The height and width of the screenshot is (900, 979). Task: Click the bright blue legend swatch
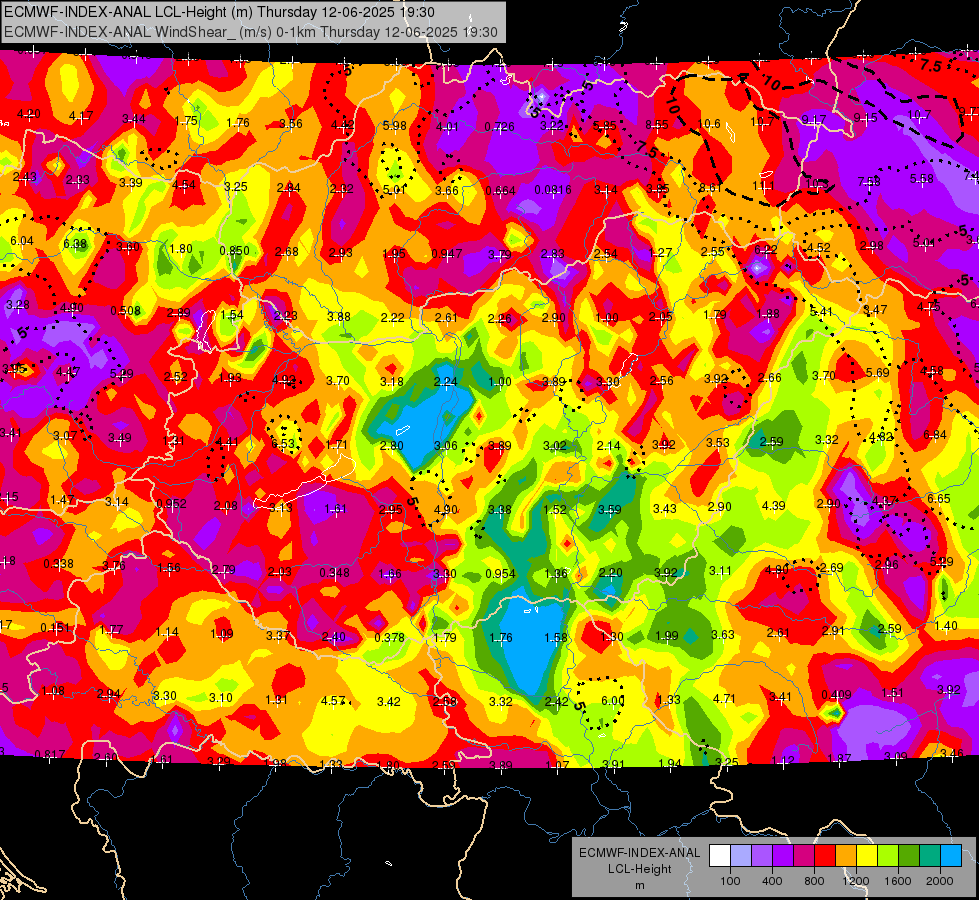pyautogui.click(x=951, y=856)
